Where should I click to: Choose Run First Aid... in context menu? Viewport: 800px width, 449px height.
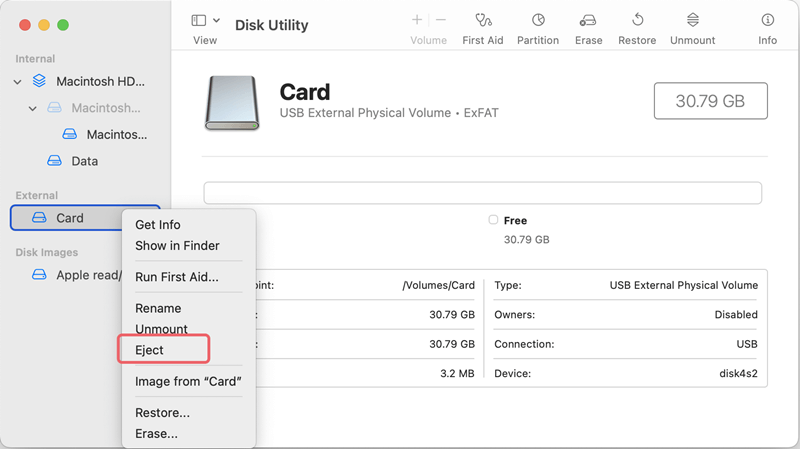click(177, 277)
